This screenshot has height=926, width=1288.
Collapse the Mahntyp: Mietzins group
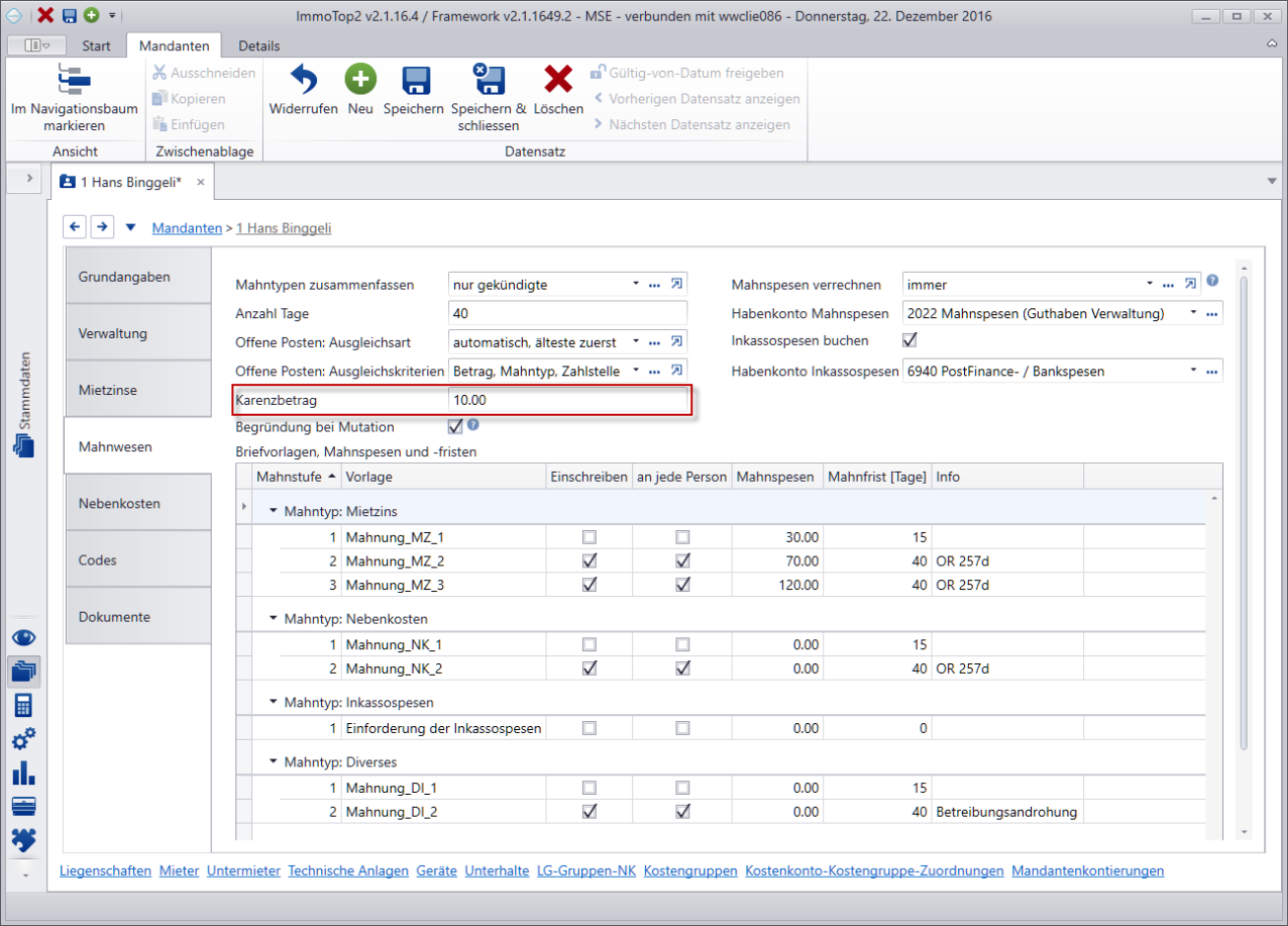click(x=274, y=512)
